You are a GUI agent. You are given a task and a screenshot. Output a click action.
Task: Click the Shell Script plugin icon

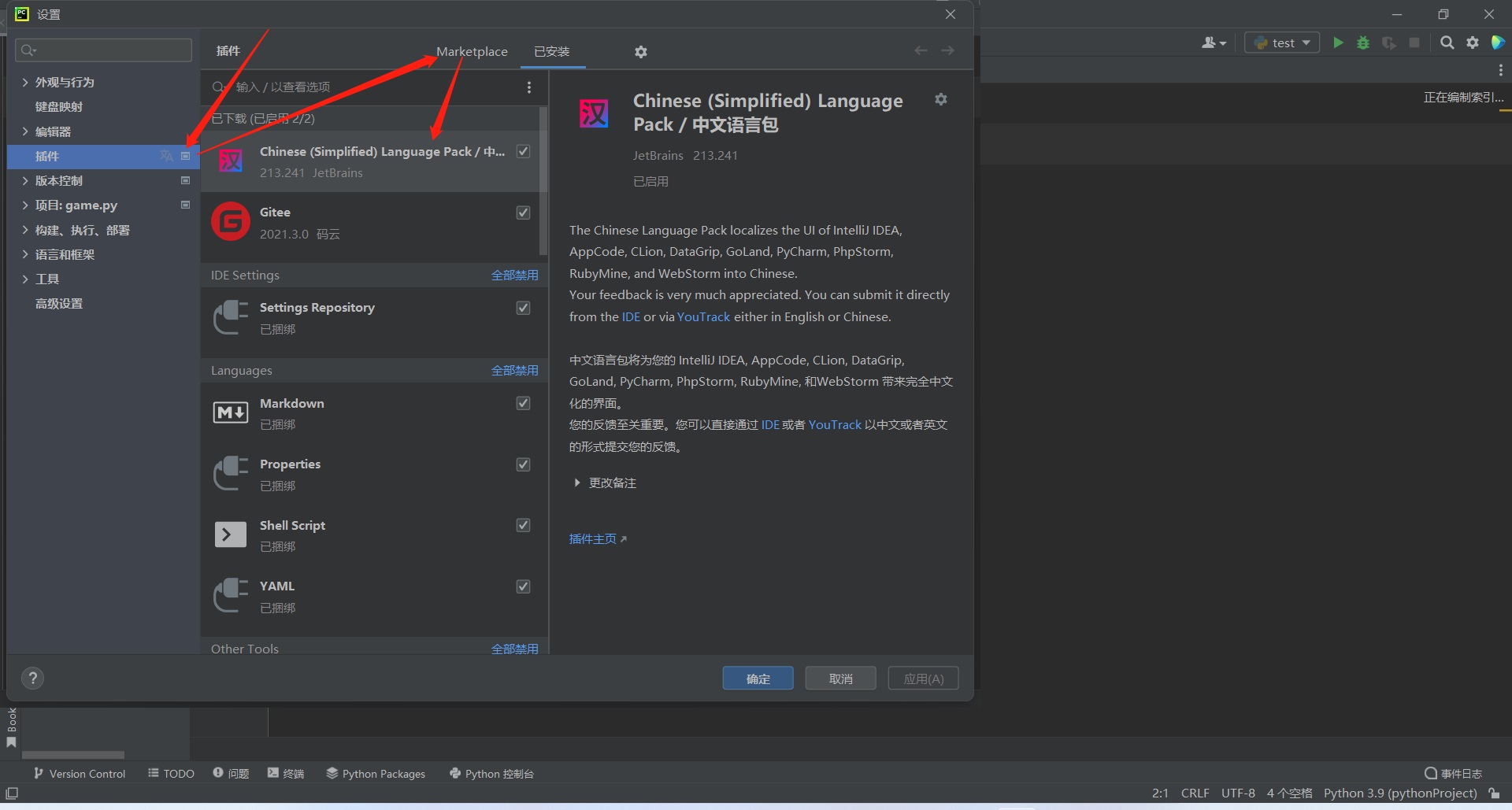(231, 534)
